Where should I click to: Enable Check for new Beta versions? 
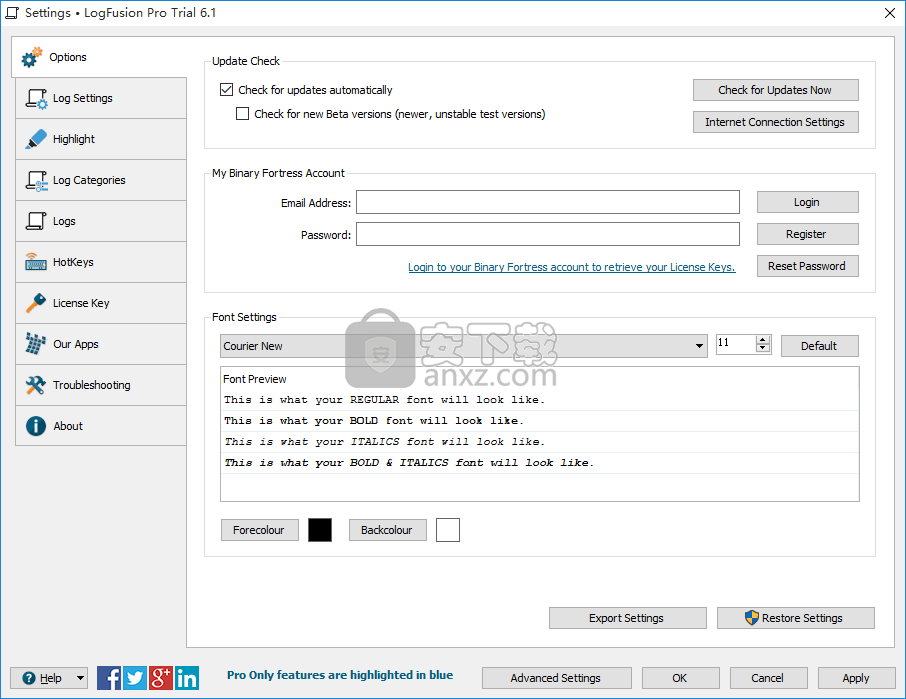point(243,114)
